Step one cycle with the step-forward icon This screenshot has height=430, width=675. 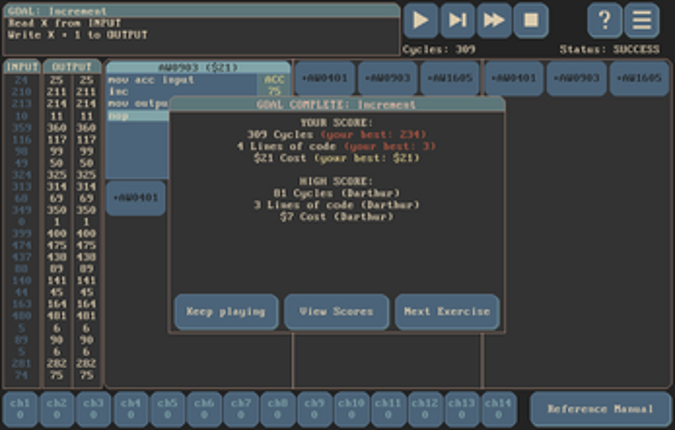click(x=457, y=20)
